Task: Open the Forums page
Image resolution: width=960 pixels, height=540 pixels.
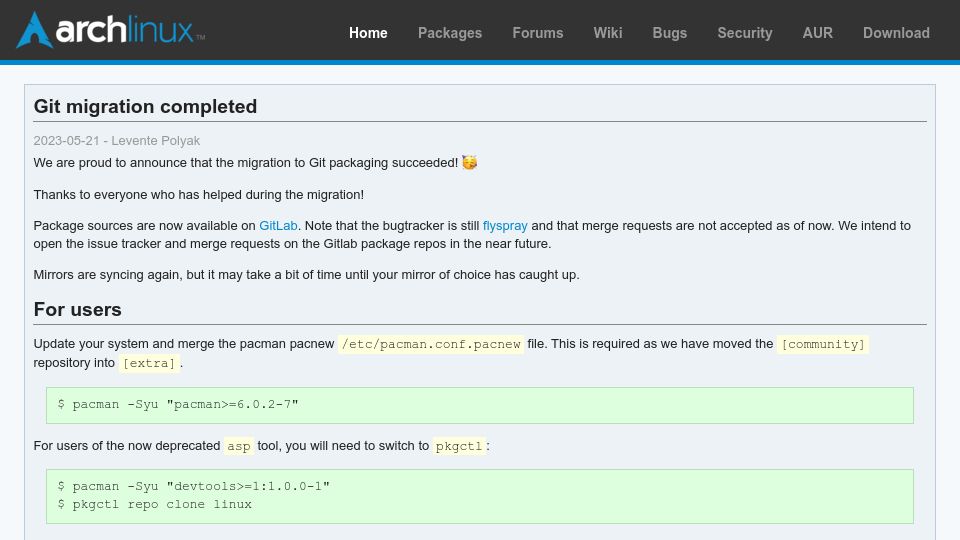Action: click(x=538, y=33)
